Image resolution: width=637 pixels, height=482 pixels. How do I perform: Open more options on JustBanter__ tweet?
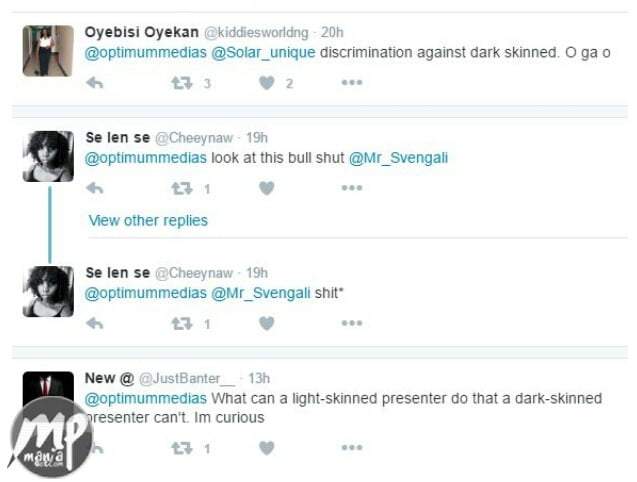point(352,447)
